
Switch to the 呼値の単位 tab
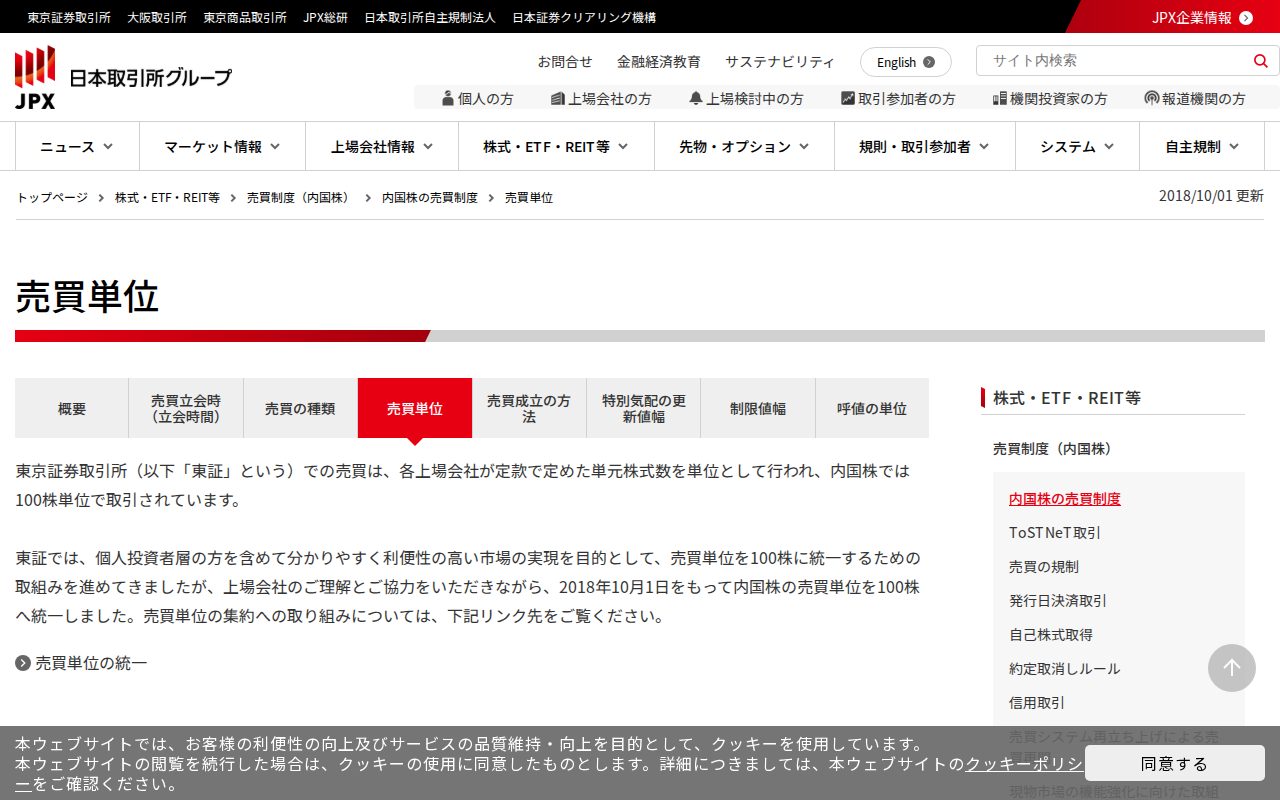click(872, 408)
